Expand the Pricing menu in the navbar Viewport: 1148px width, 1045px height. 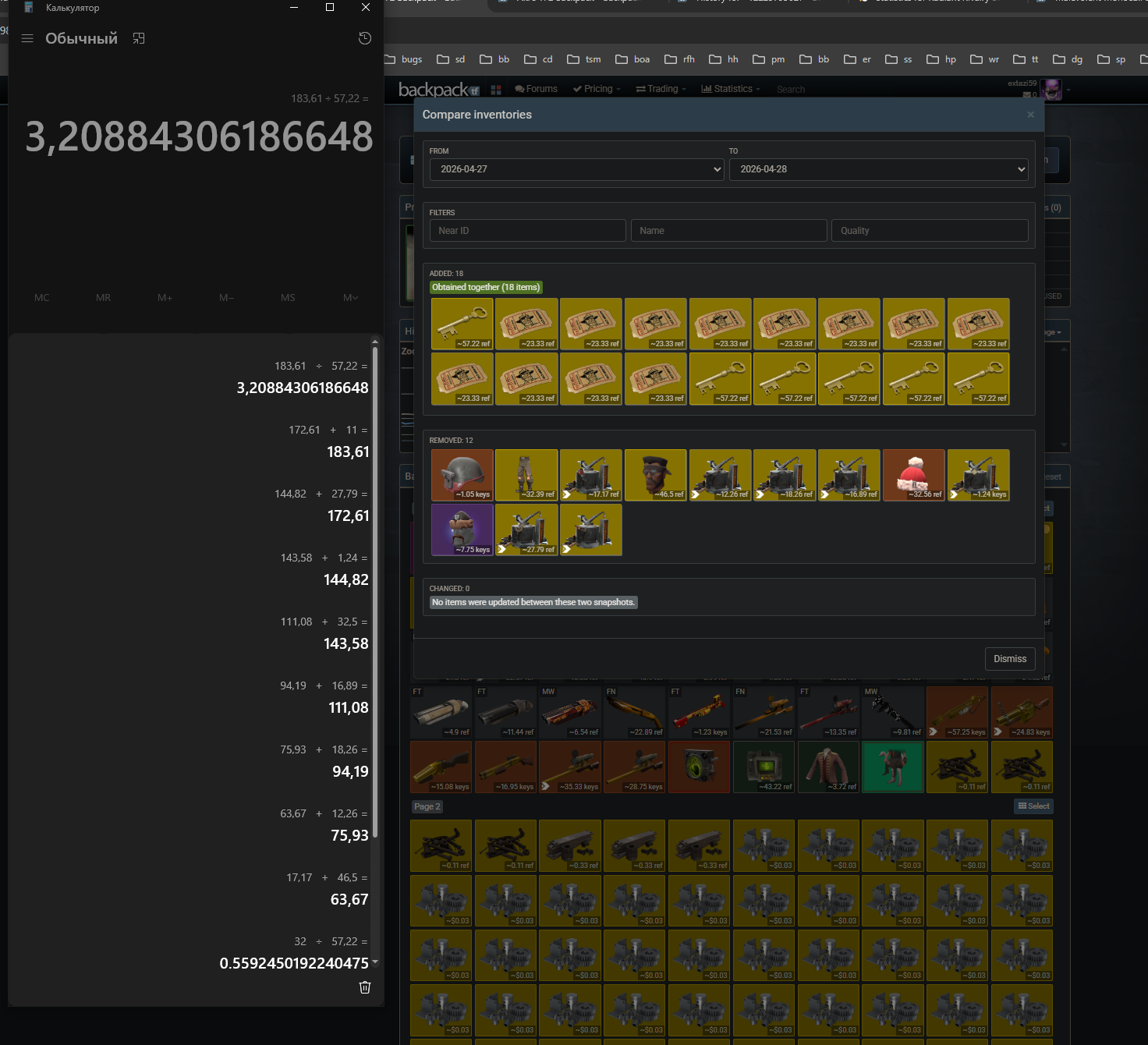coord(597,89)
